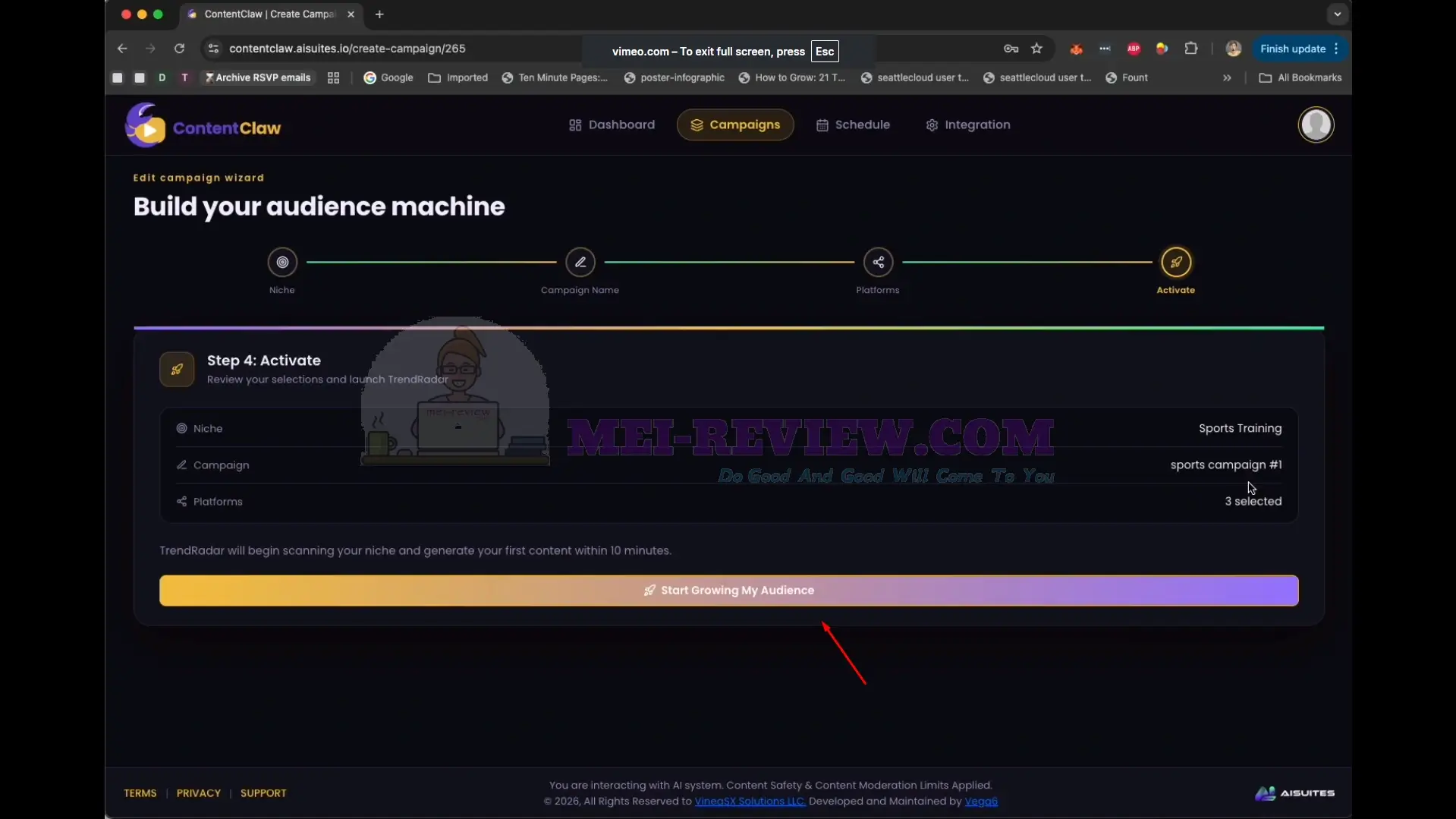Image resolution: width=1456 pixels, height=819 pixels.
Task: View site information icon
Action: pyautogui.click(x=213, y=49)
